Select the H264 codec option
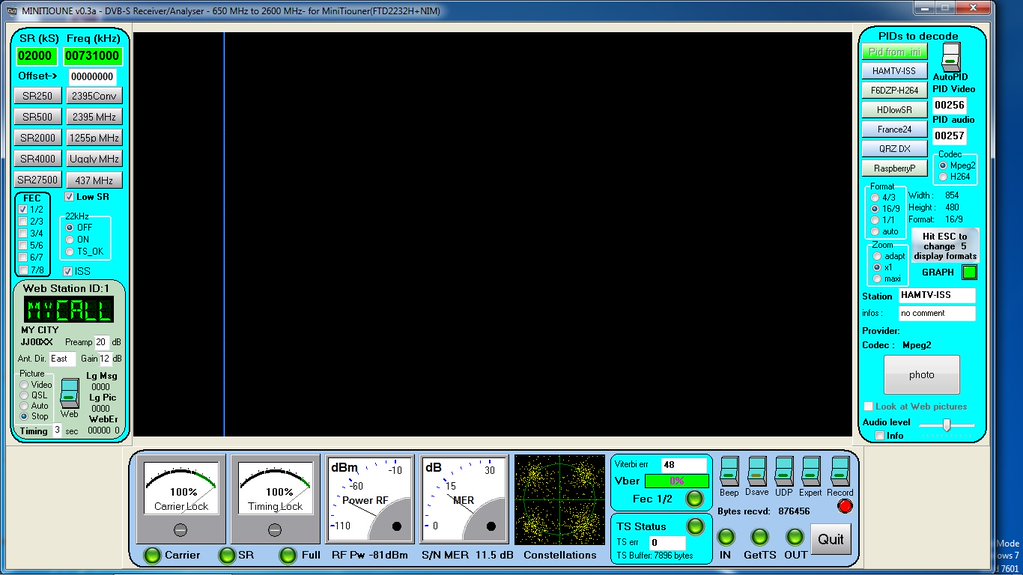The image size is (1023, 575). tap(942, 177)
